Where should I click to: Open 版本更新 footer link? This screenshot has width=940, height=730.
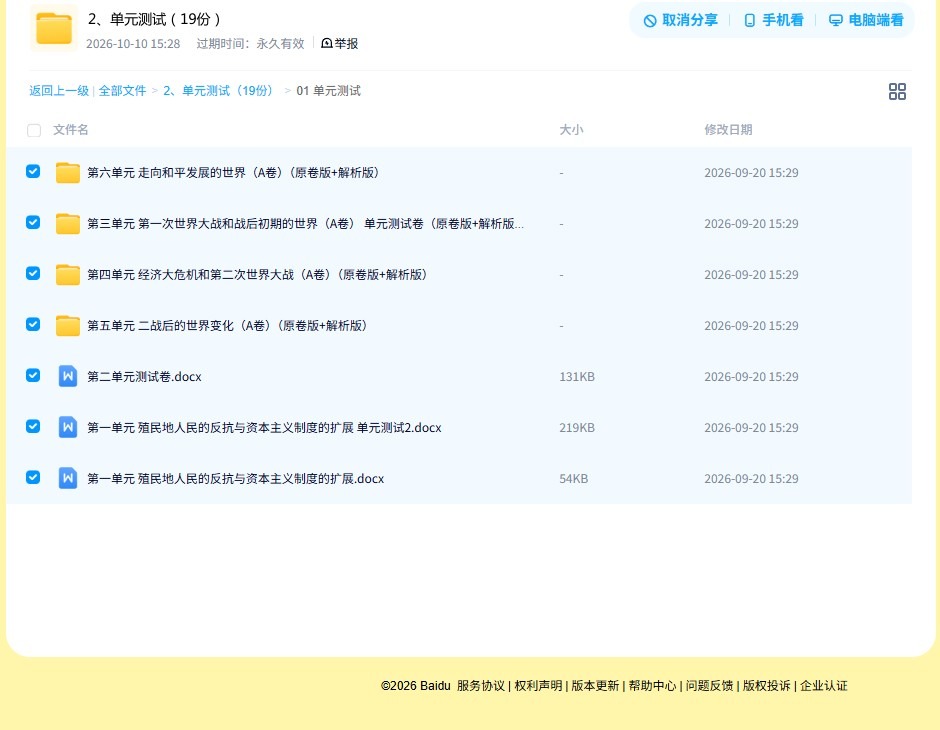(x=595, y=686)
